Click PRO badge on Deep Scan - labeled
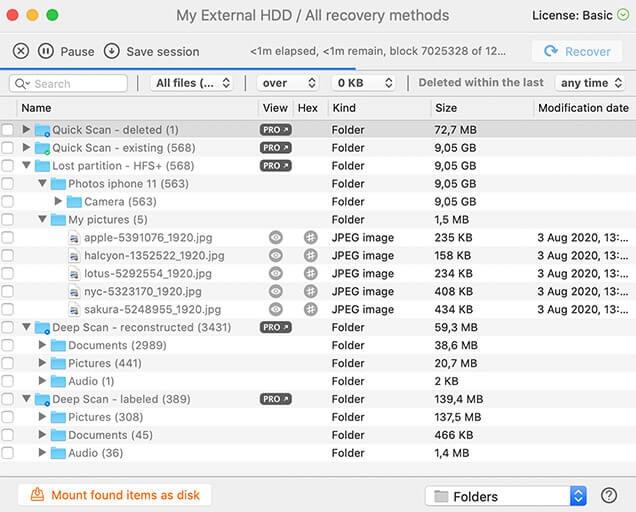 click(x=275, y=399)
